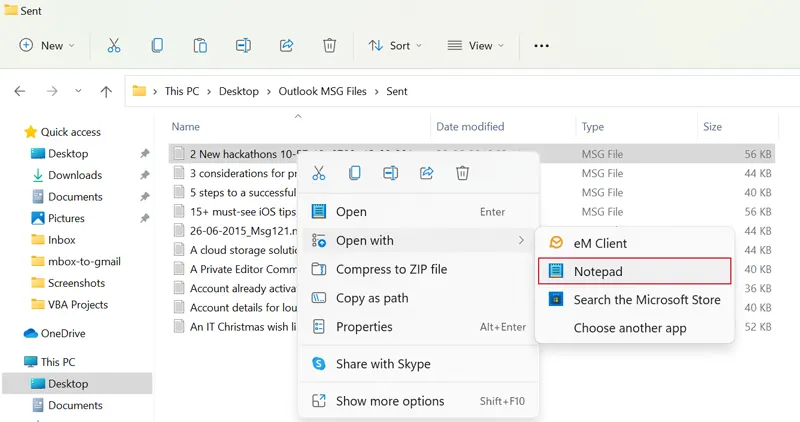Go up one folder with the up arrow
The width and height of the screenshot is (800, 422).
point(106,91)
